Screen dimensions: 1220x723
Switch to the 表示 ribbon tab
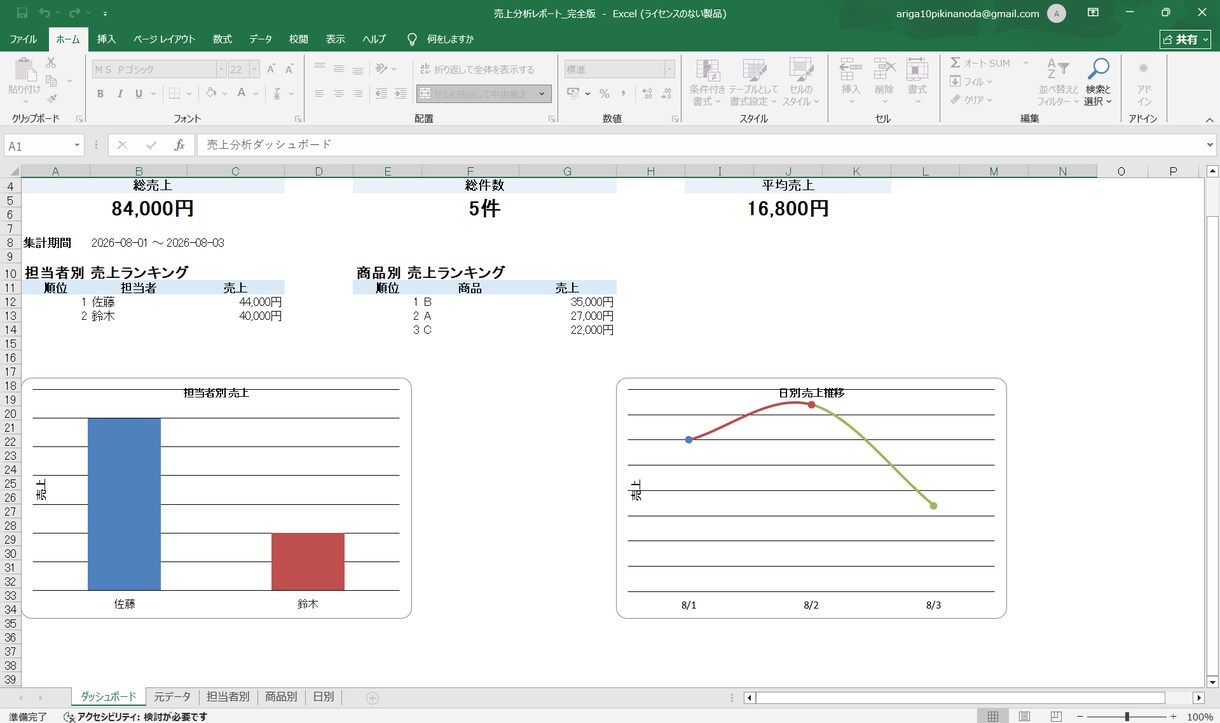(x=336, y=39)
